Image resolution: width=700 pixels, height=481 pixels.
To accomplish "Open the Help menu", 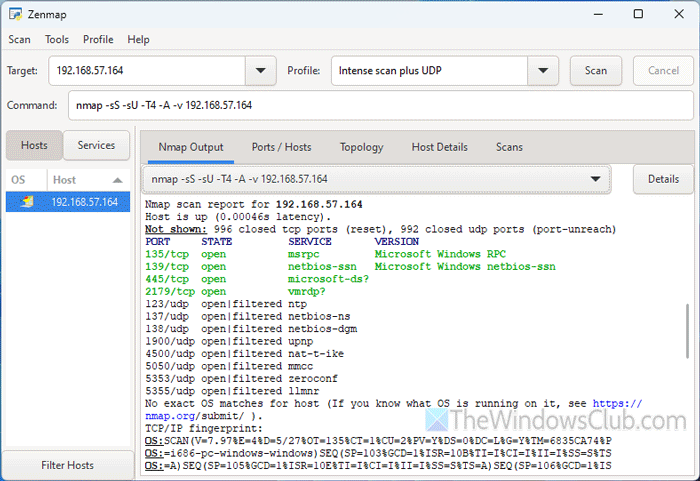I will [x=138, y=39].
